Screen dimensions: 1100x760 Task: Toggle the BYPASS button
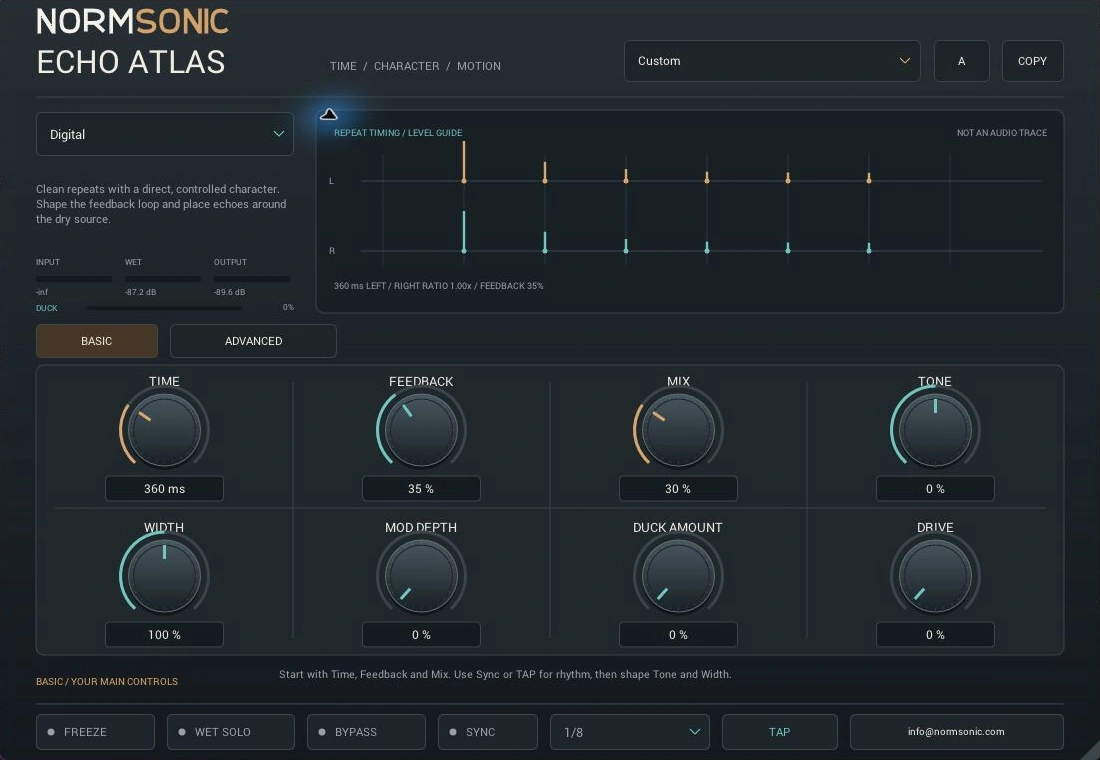pyautogui.click(x=366, y=732)
